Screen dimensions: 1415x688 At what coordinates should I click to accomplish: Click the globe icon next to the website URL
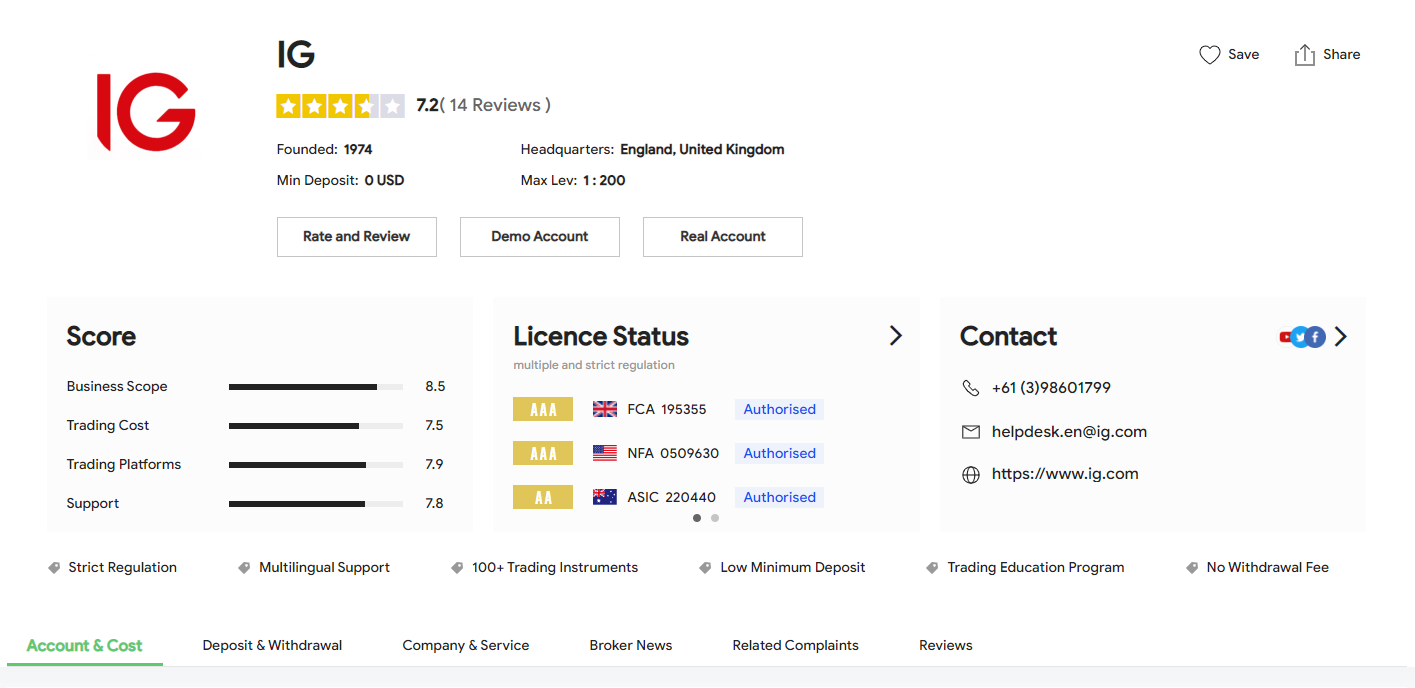tap(970, 474)
